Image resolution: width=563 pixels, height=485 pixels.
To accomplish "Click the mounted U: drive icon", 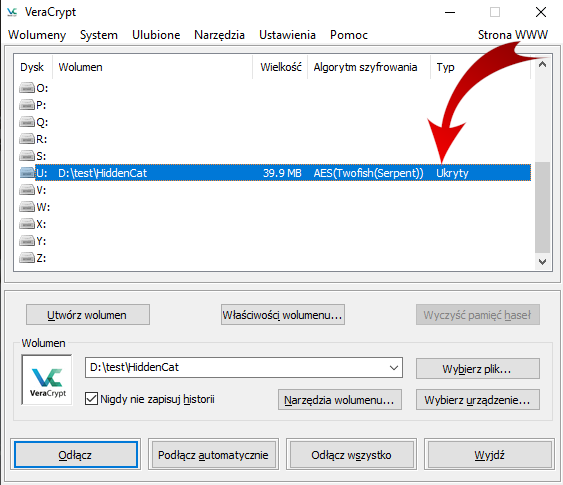I will [x=27, y=173].
